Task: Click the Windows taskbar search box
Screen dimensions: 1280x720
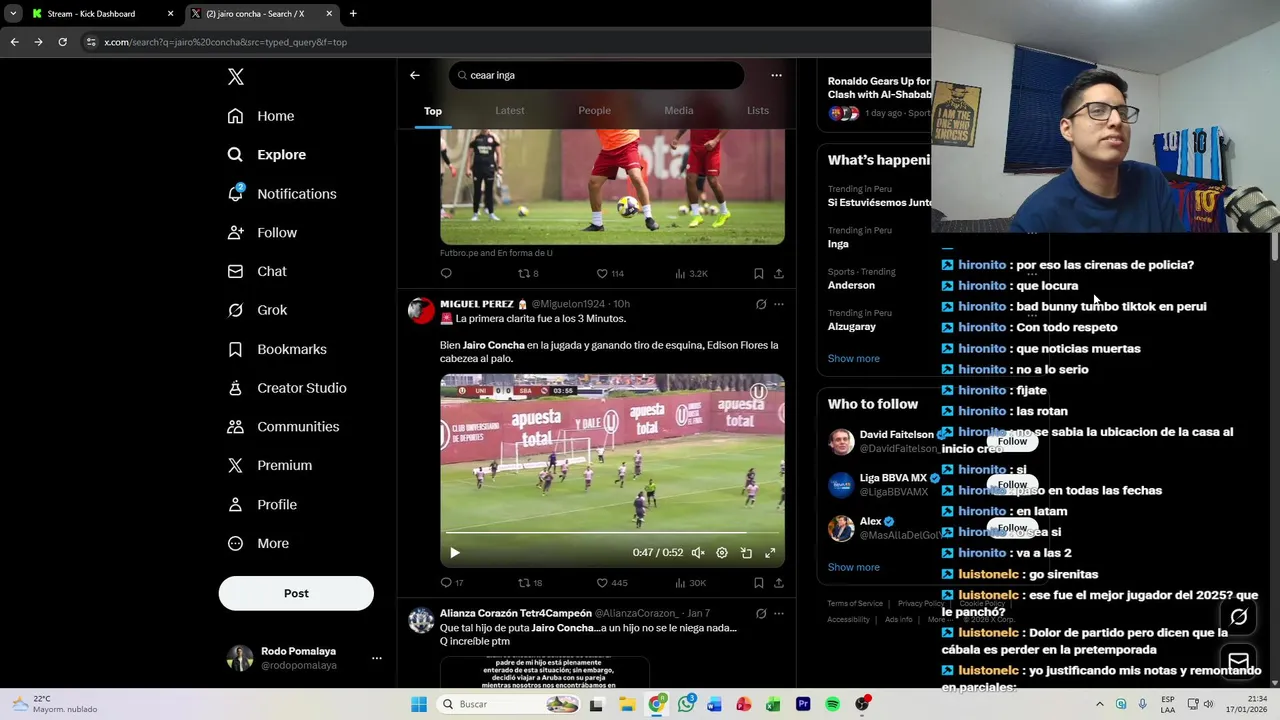Action: coord(509,704)
